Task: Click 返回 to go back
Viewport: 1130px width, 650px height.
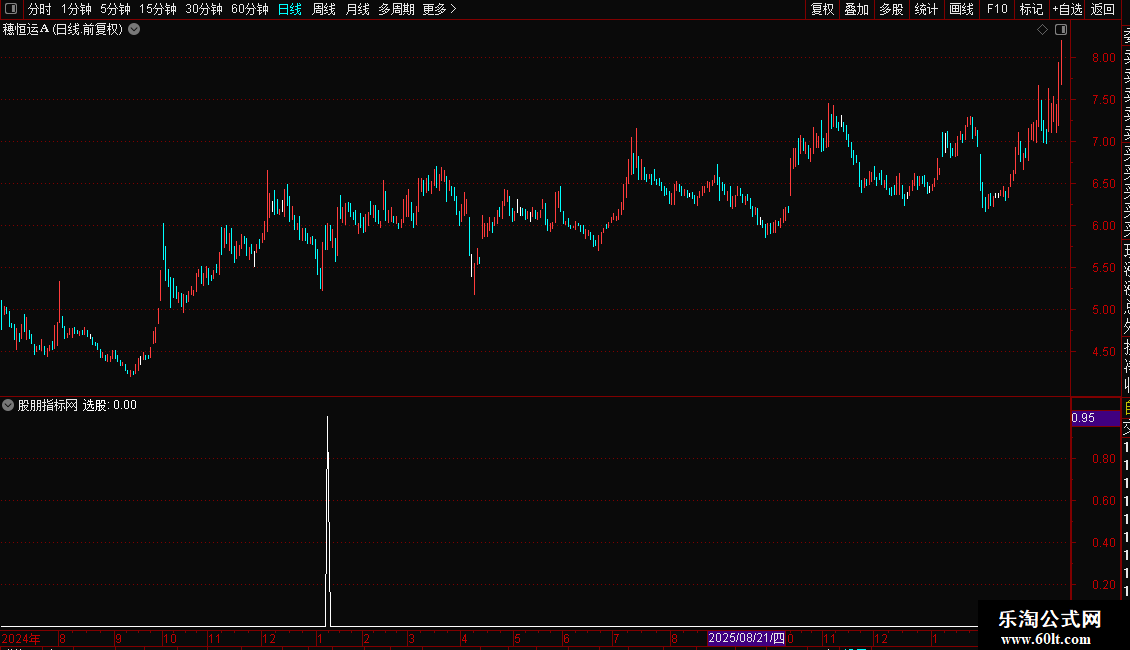Action: [x=1103, y=9]
